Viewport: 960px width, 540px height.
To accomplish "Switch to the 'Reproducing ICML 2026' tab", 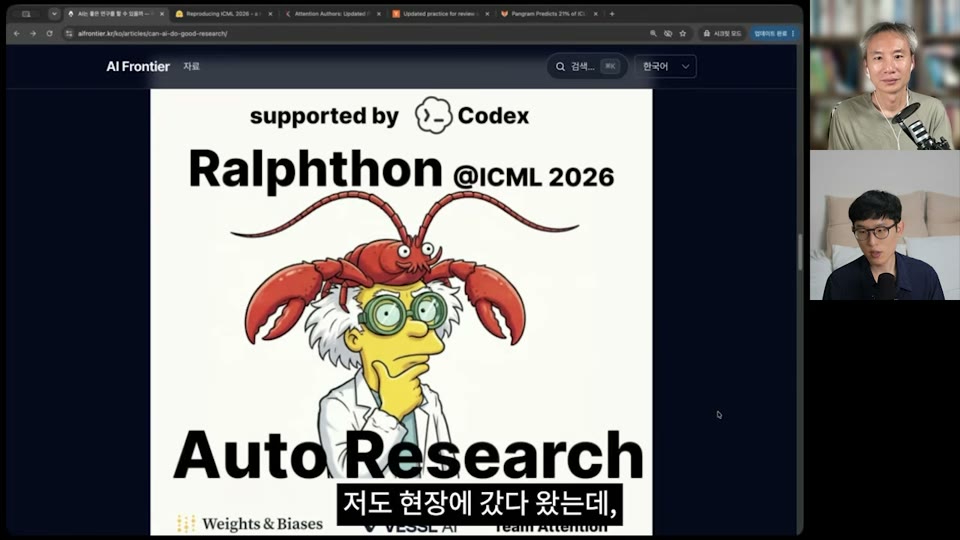I will click(x=223, y=13).
